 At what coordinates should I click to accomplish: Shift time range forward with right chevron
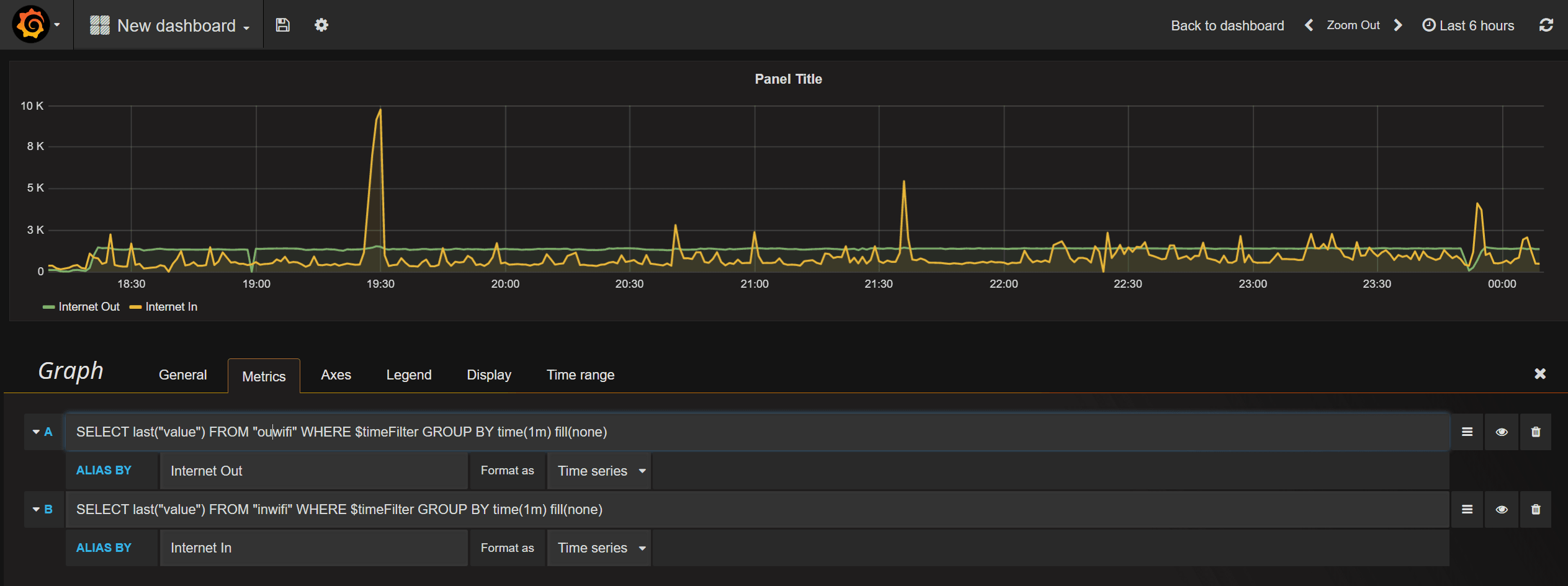(1398, 25)
